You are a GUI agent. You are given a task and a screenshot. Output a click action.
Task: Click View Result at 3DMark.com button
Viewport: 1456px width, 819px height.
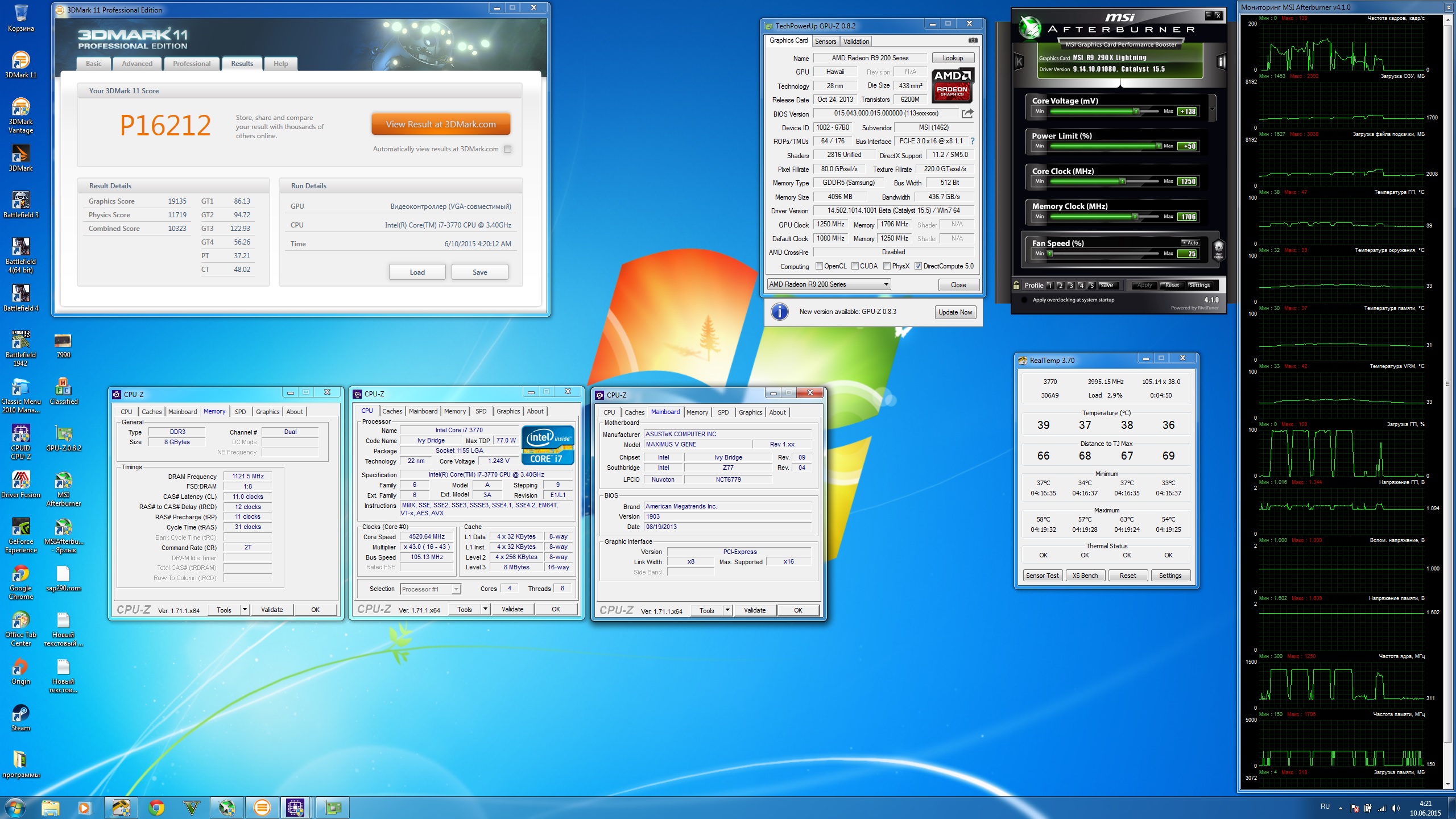[441, 125]
